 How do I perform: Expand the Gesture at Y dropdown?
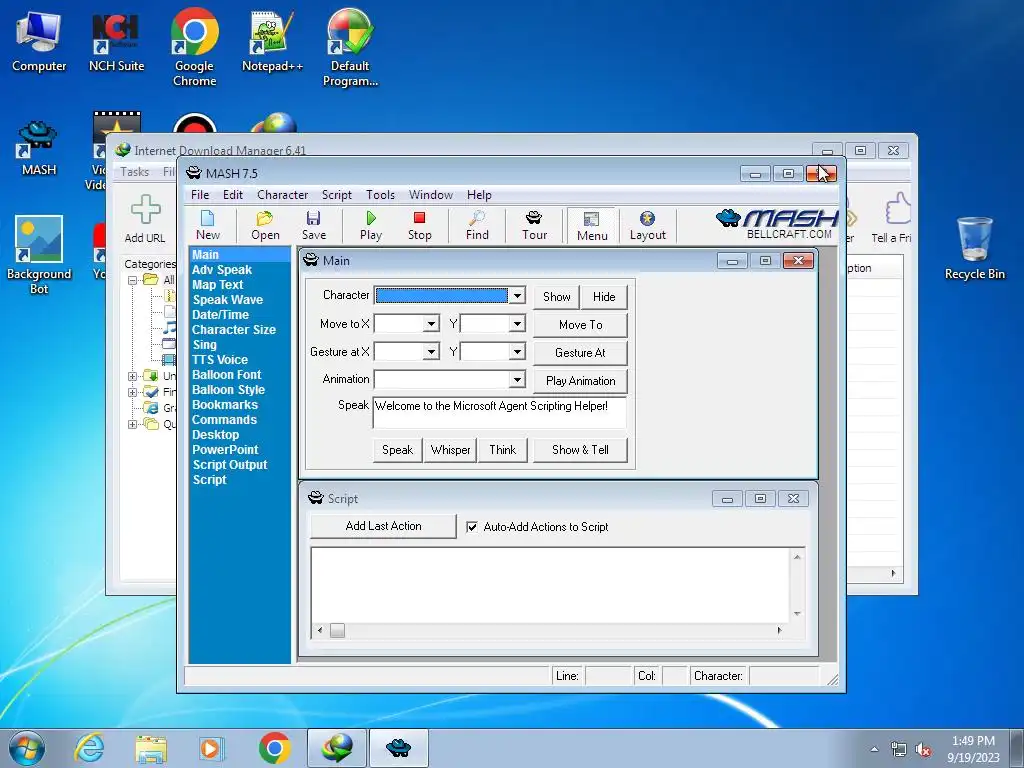pyautogui.click(x=517, y=351)
